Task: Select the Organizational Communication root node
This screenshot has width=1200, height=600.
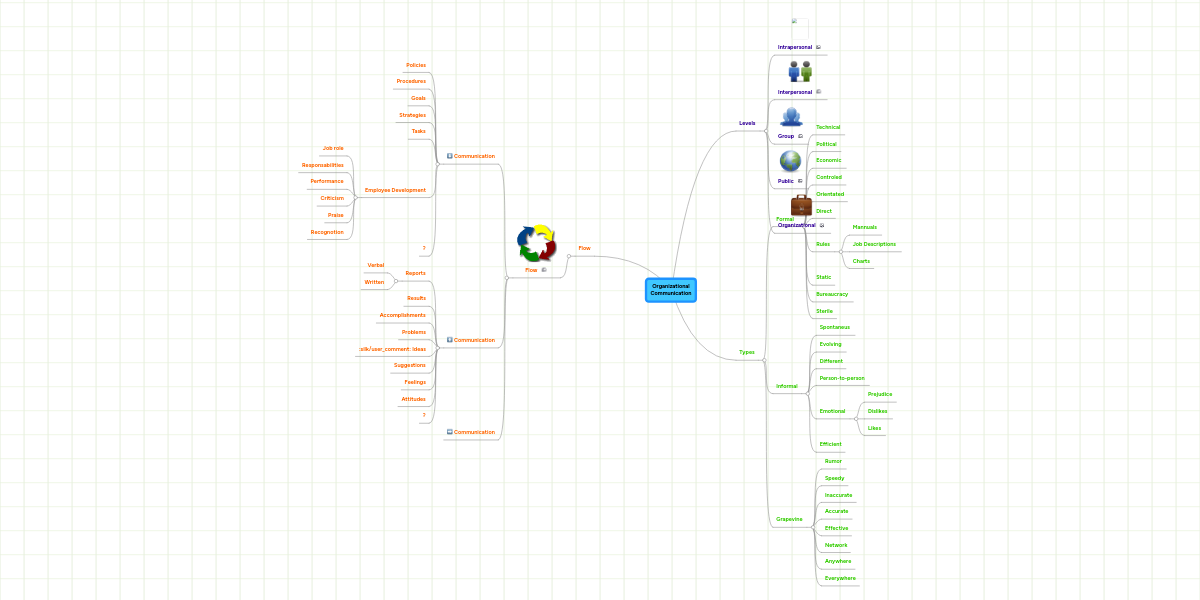Action: pyautogui.click(x=671, y=289)
